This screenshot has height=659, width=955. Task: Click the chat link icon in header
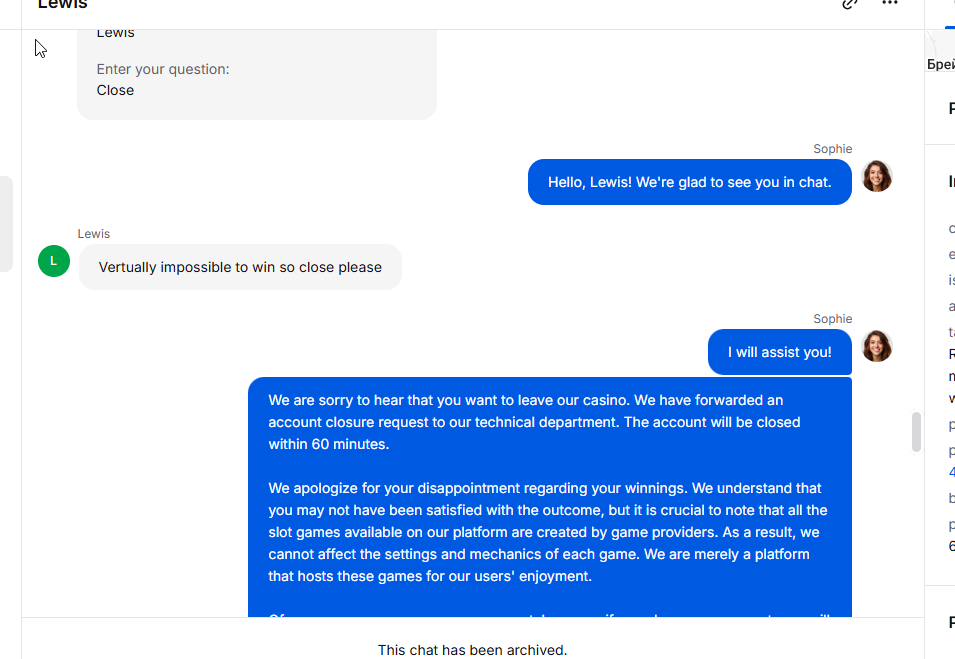[x=850, y=4]
